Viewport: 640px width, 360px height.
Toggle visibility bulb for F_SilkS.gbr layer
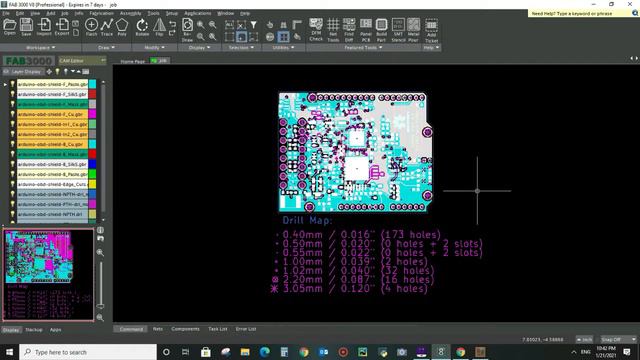(13, 94)
